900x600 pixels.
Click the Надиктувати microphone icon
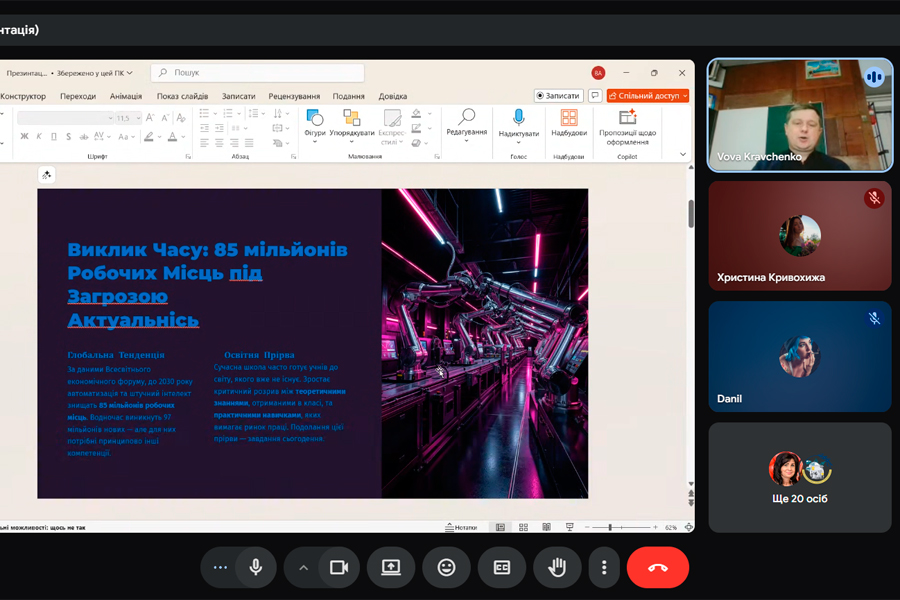[518, 118]
